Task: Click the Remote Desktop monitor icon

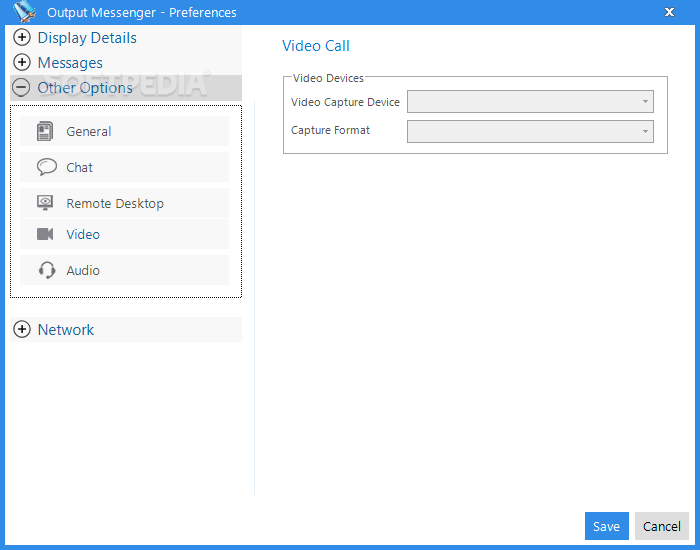Action: click(x=45, y=203)
